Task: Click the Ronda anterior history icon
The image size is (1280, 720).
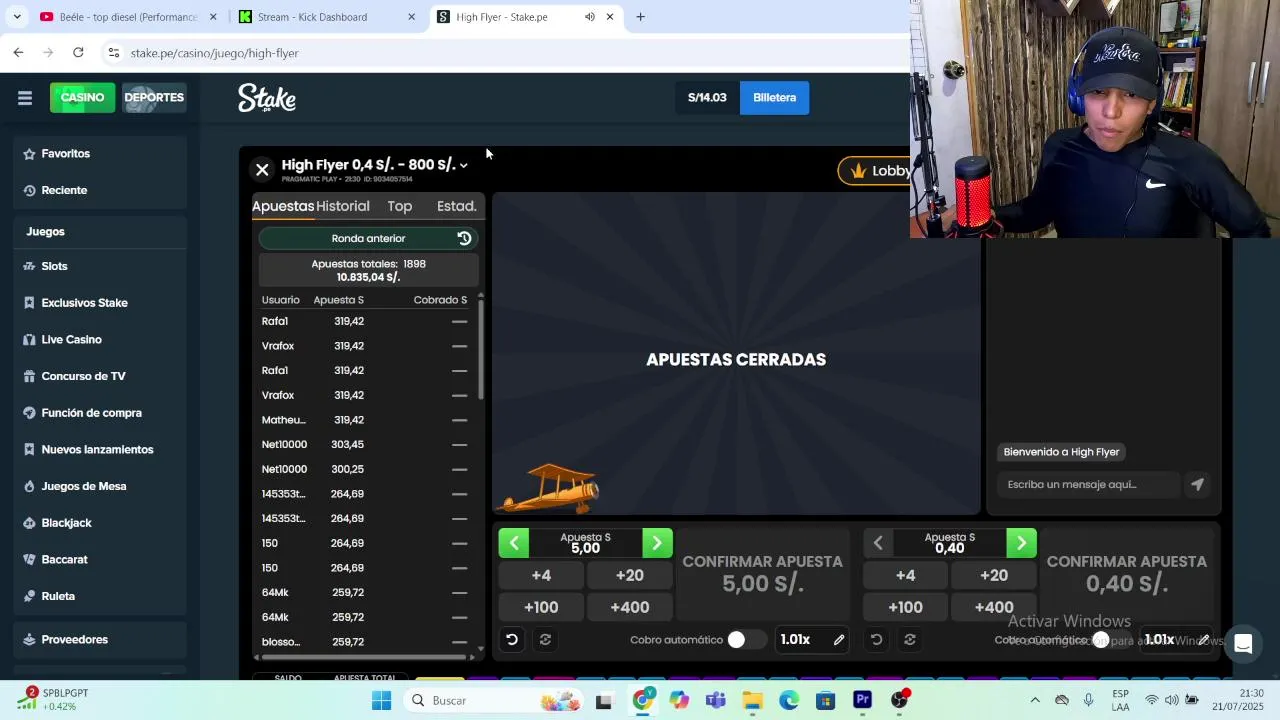Action: coord(464,238)
